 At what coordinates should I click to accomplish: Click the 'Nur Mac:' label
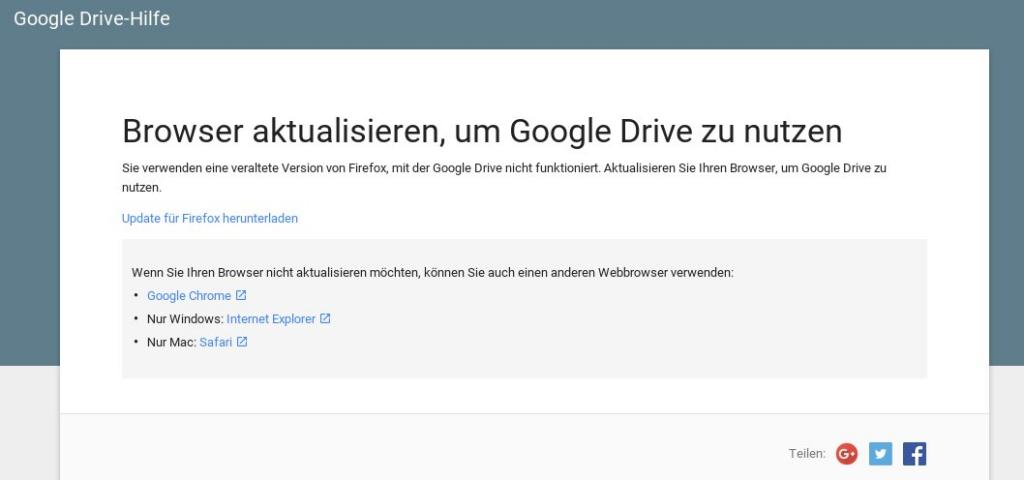coord(171,342)
